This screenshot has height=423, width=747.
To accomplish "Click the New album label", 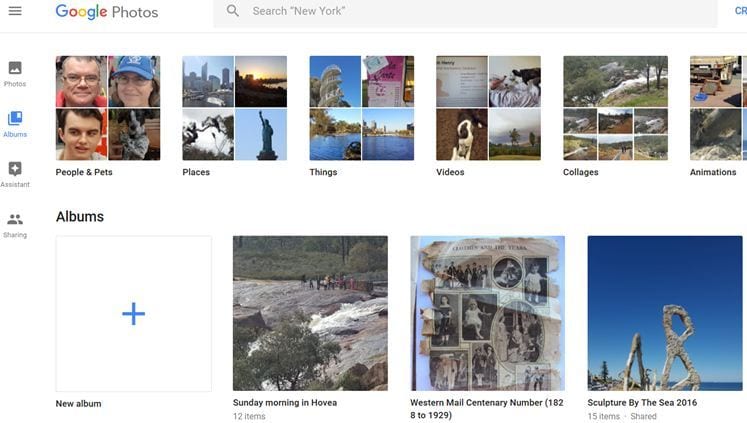I will tap(79, 404).
